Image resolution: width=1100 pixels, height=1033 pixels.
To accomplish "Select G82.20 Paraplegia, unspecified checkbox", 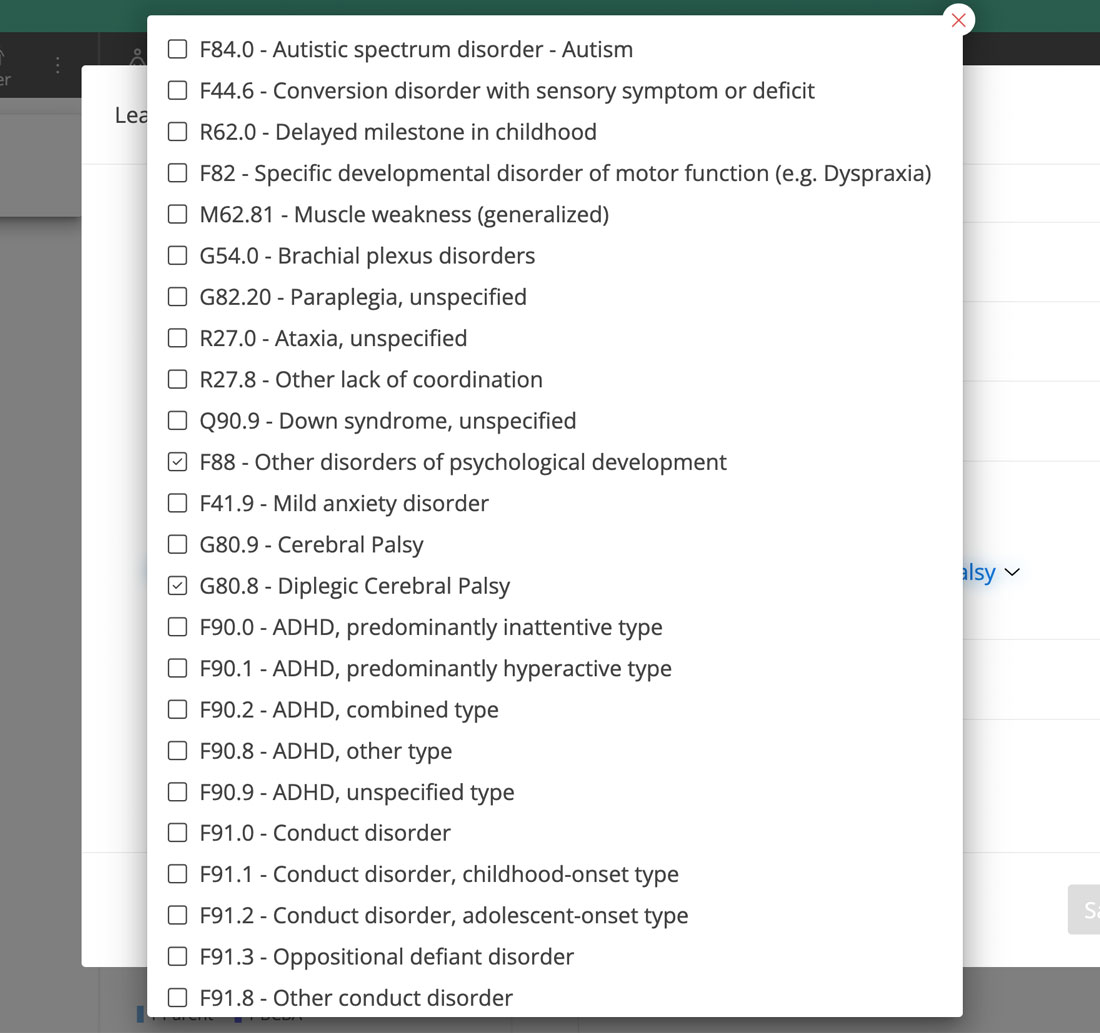I will 177,297.
